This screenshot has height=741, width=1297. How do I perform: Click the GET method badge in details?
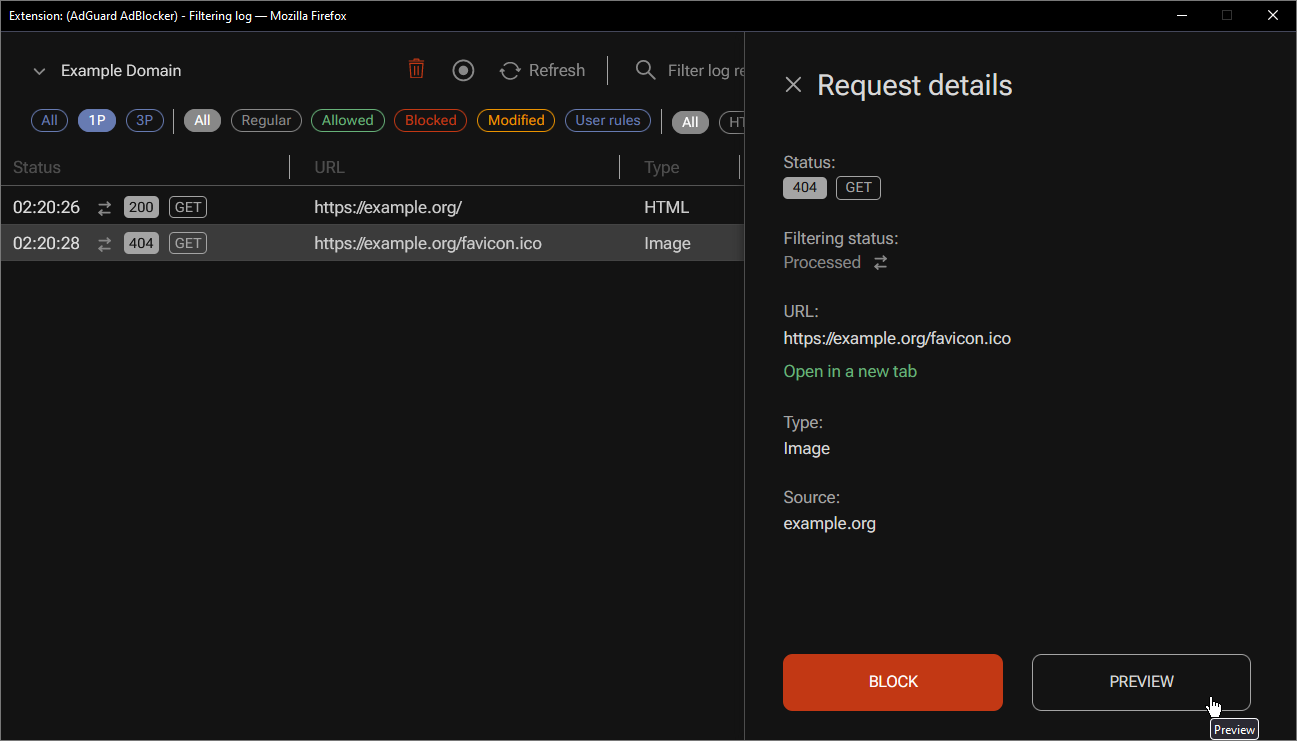coord(858,187)
